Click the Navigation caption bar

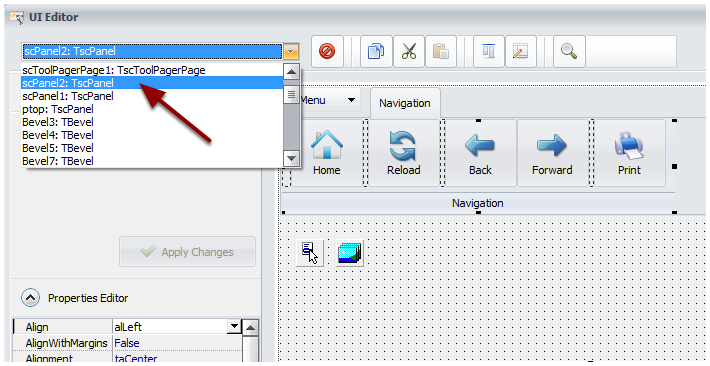coord(478,203)
